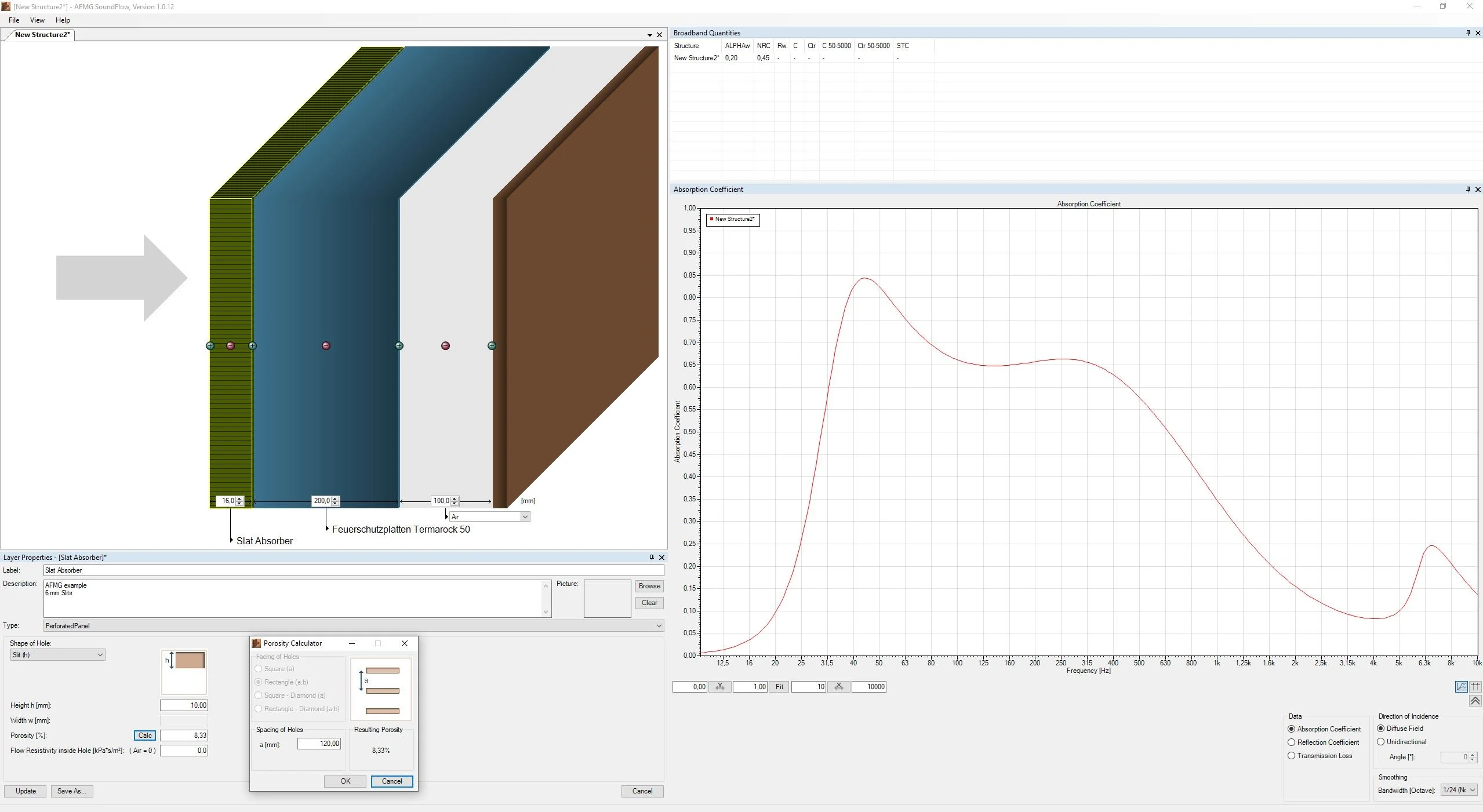Select Unidirectional incidence option
Screen dimensions: 1483x812
[1402, 742]
